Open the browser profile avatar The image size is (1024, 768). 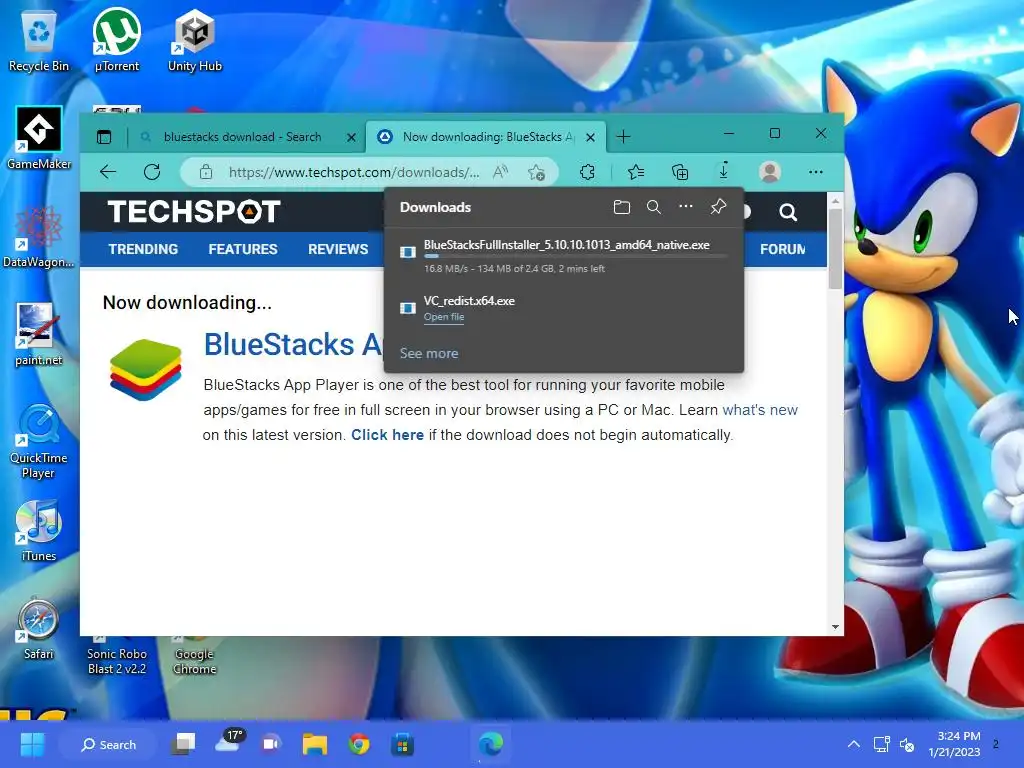point(770,172)
